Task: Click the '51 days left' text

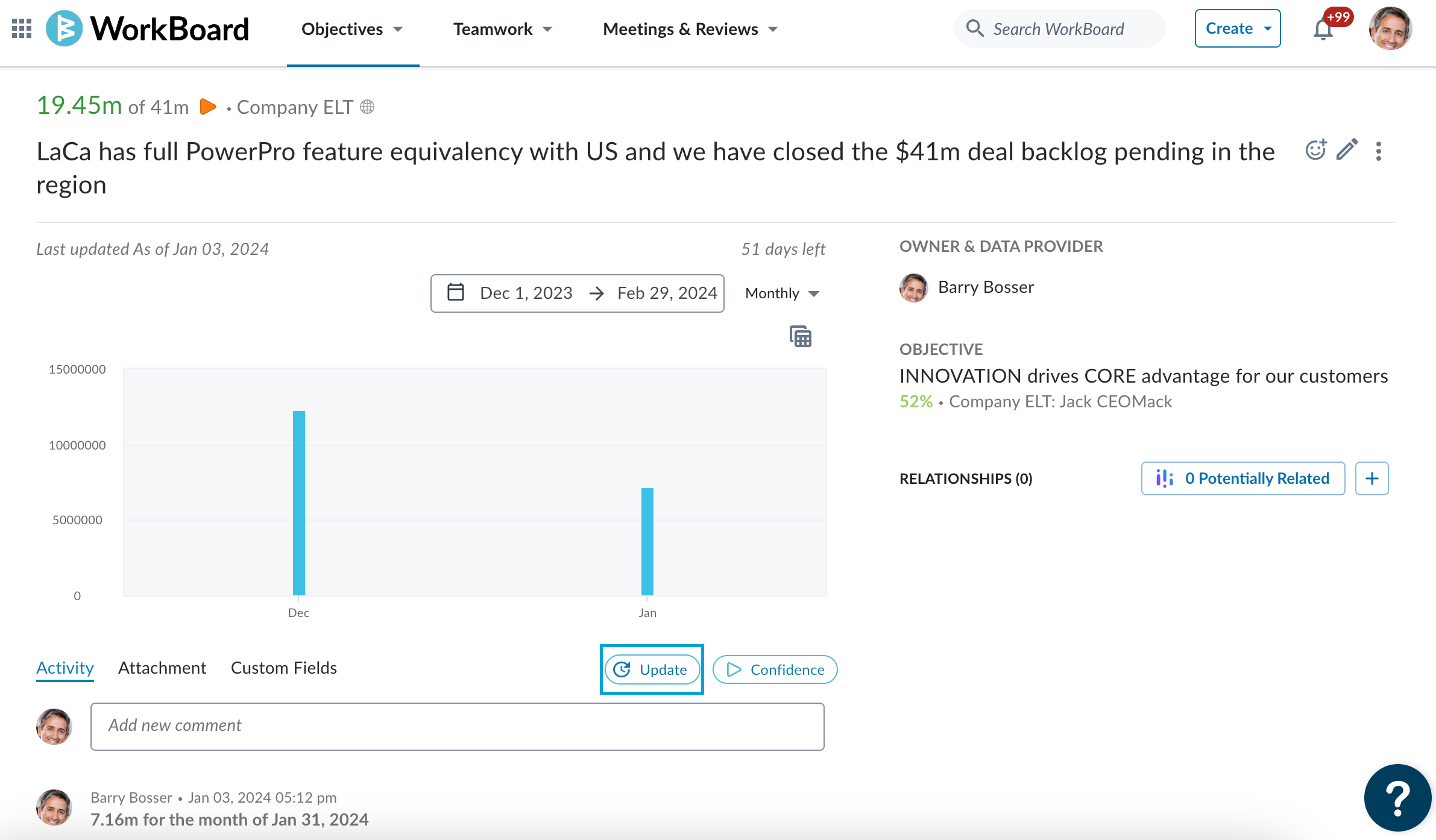Action: [783, 249]
